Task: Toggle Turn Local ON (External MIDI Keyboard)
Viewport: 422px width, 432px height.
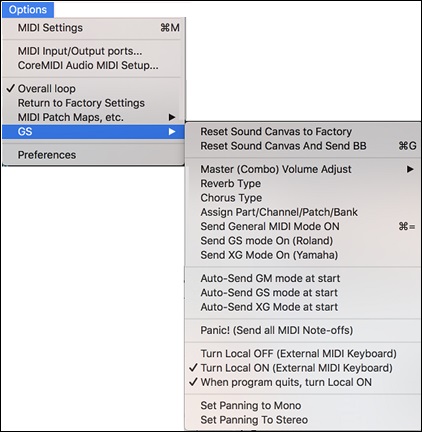Action: [303, 368]
